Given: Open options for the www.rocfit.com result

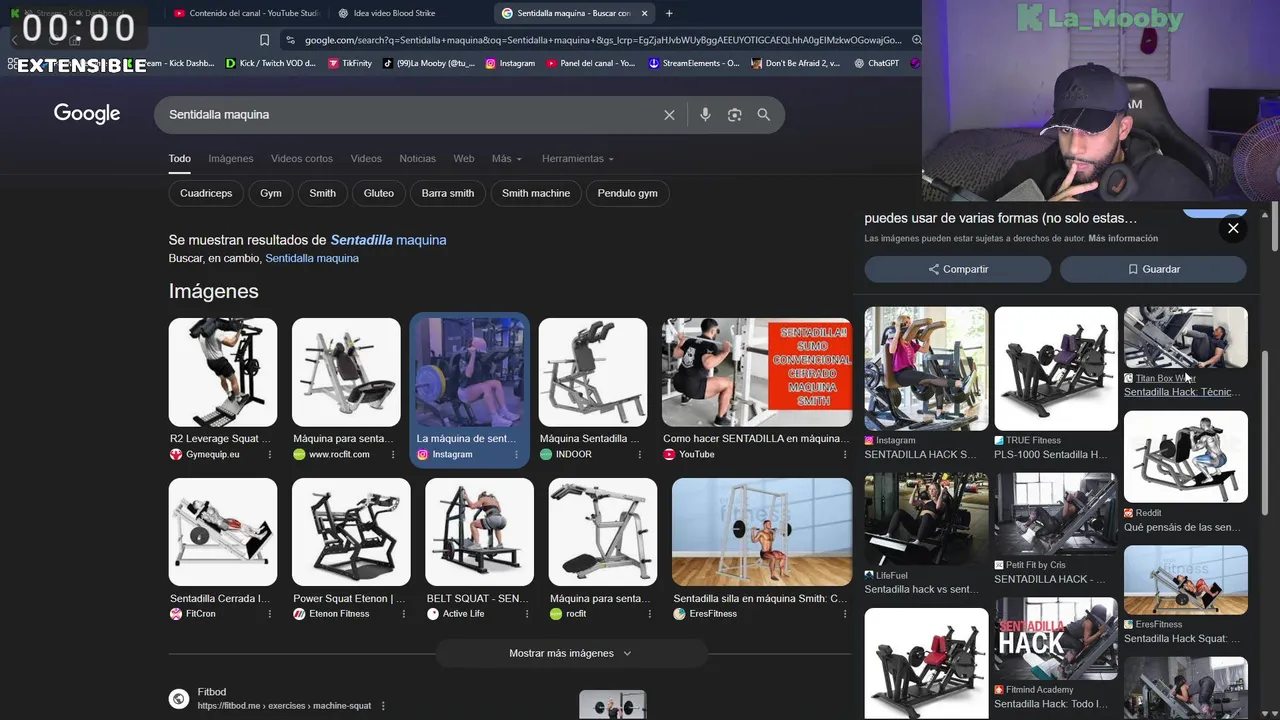Looking at the screenshot, I should click(x=393, y=455).
